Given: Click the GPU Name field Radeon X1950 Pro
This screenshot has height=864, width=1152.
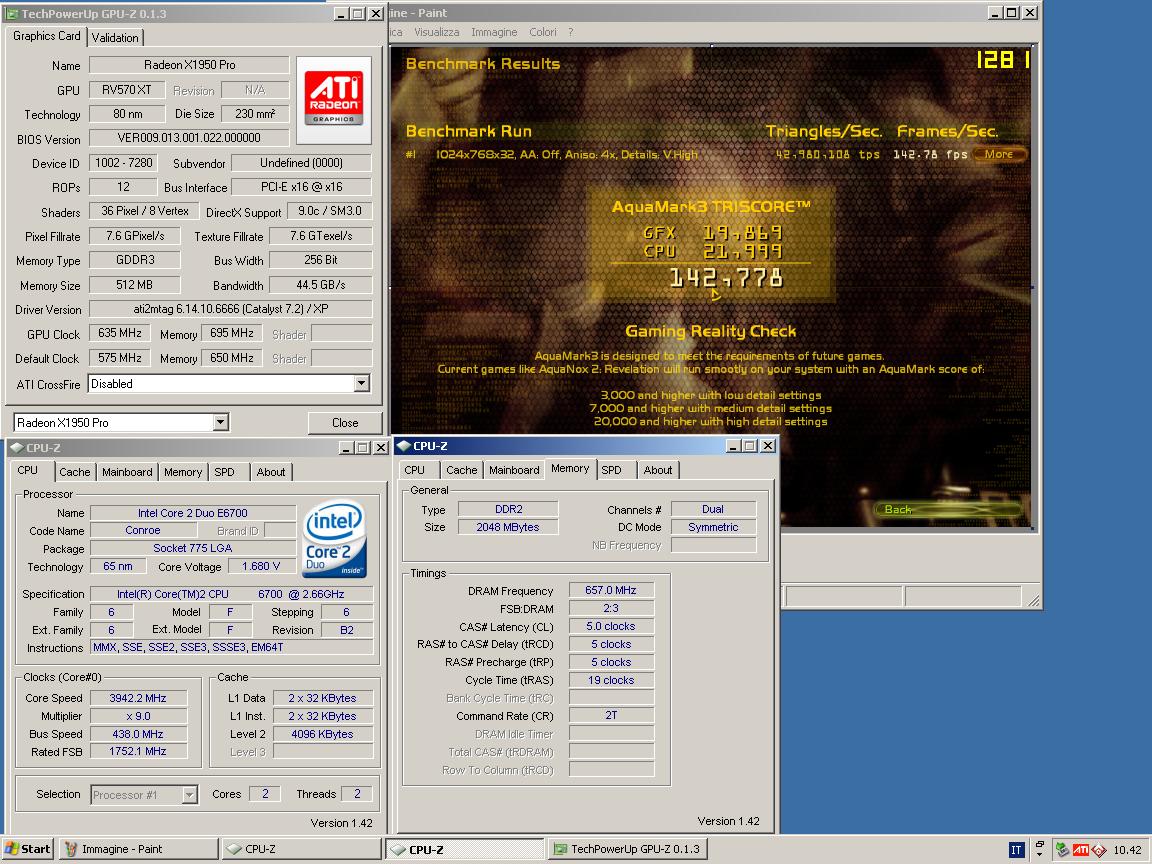Looking at the screenshot, I should coord(190,65).
